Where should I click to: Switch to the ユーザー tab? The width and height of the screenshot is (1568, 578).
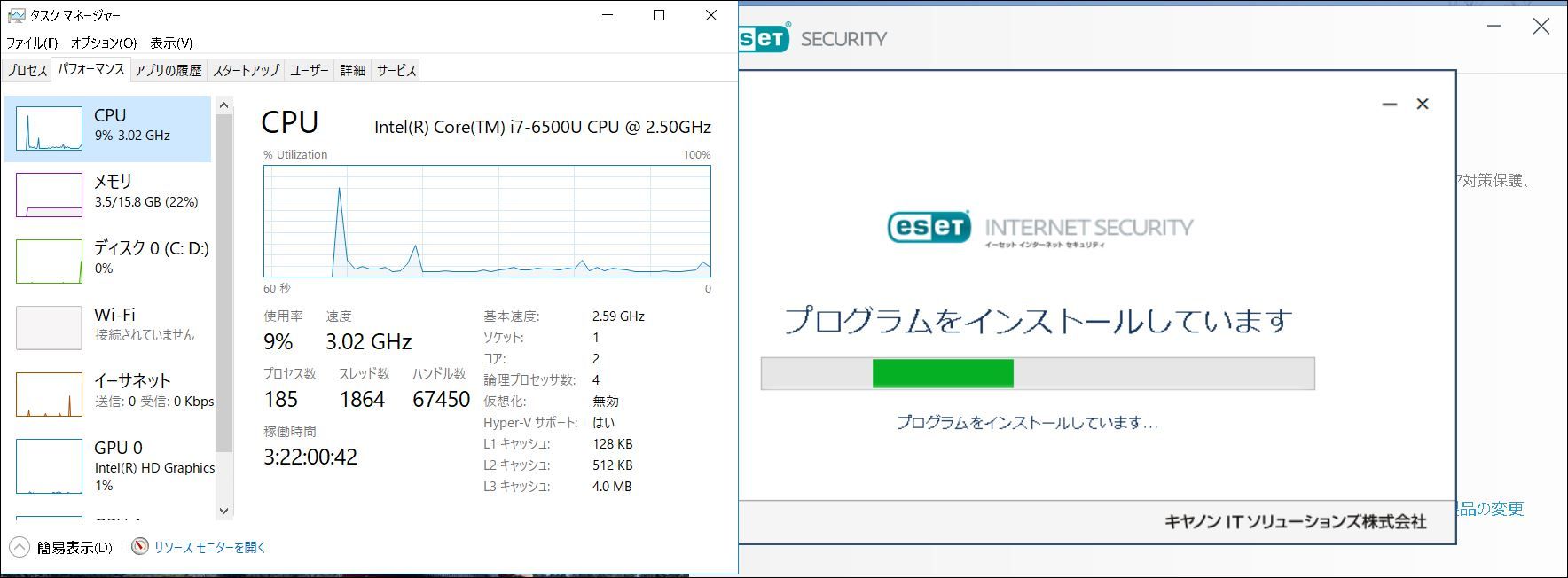[310, 70]
